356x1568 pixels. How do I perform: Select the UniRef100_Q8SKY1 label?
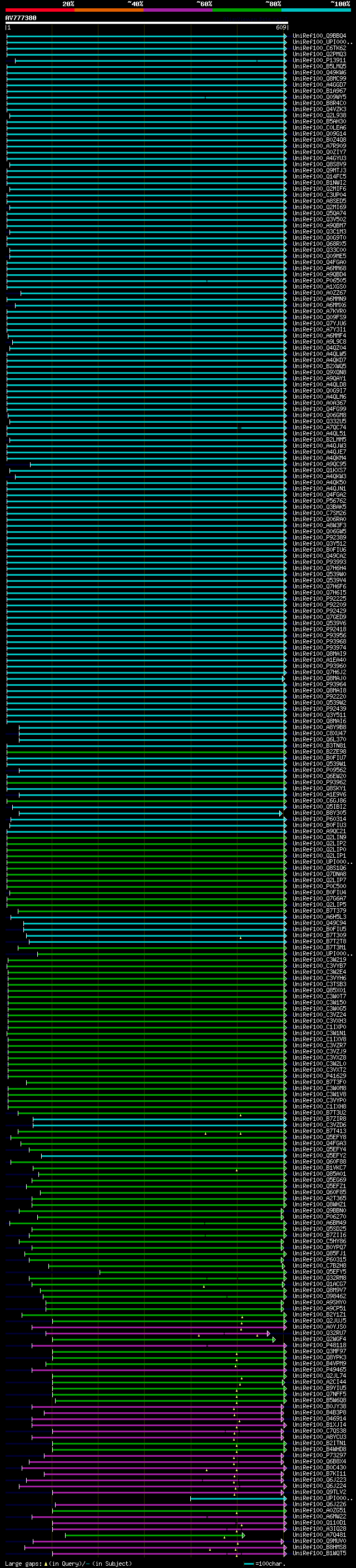[x=319, y=788]
